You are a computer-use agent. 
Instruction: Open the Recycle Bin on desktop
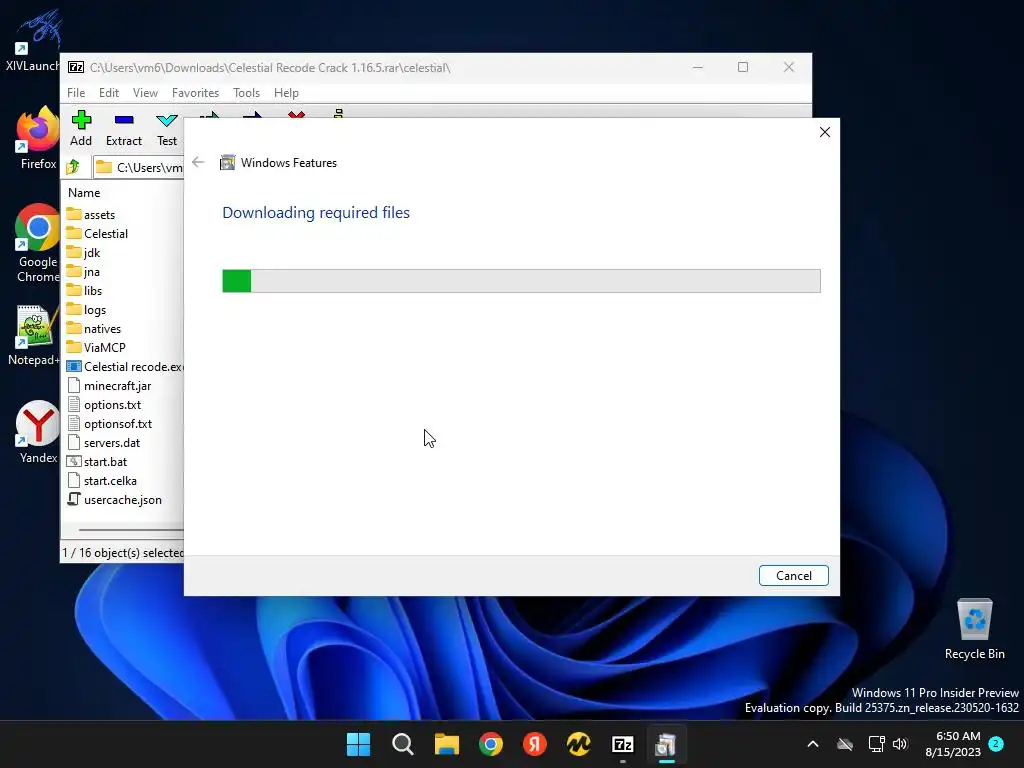[x=974, y=629]
